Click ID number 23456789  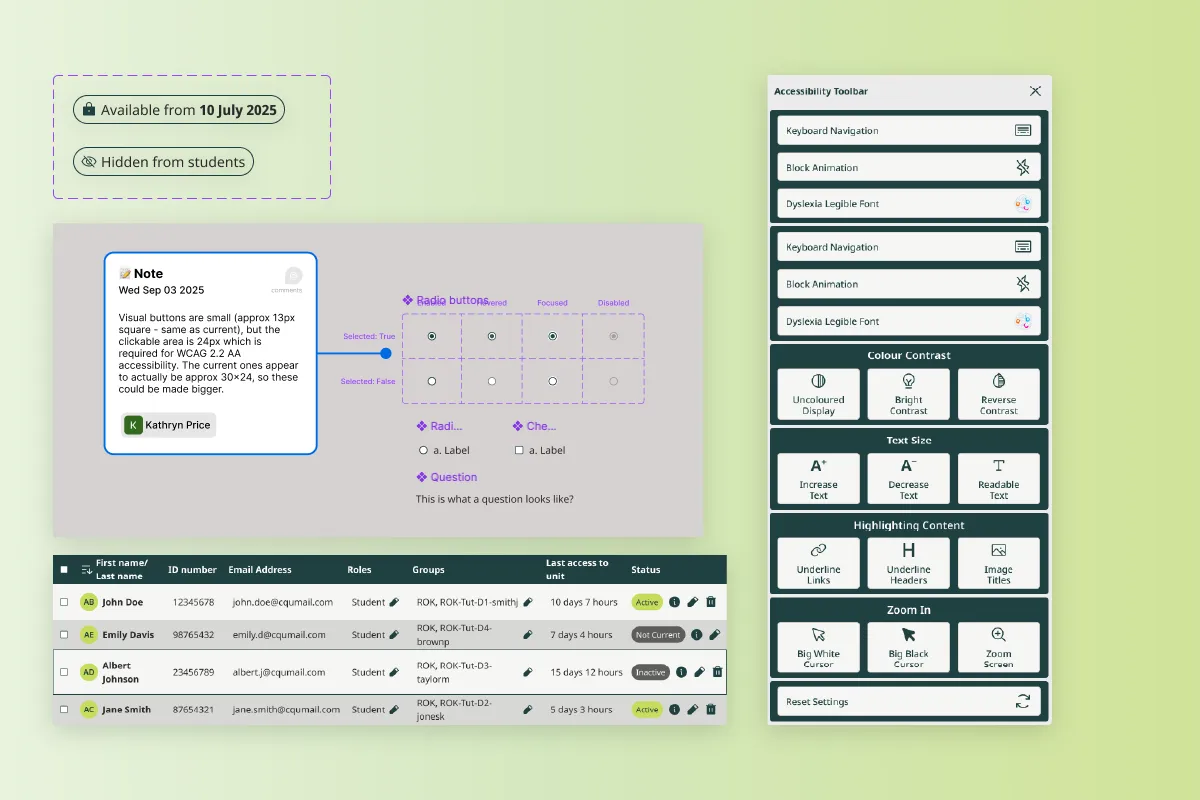point(193,672)
